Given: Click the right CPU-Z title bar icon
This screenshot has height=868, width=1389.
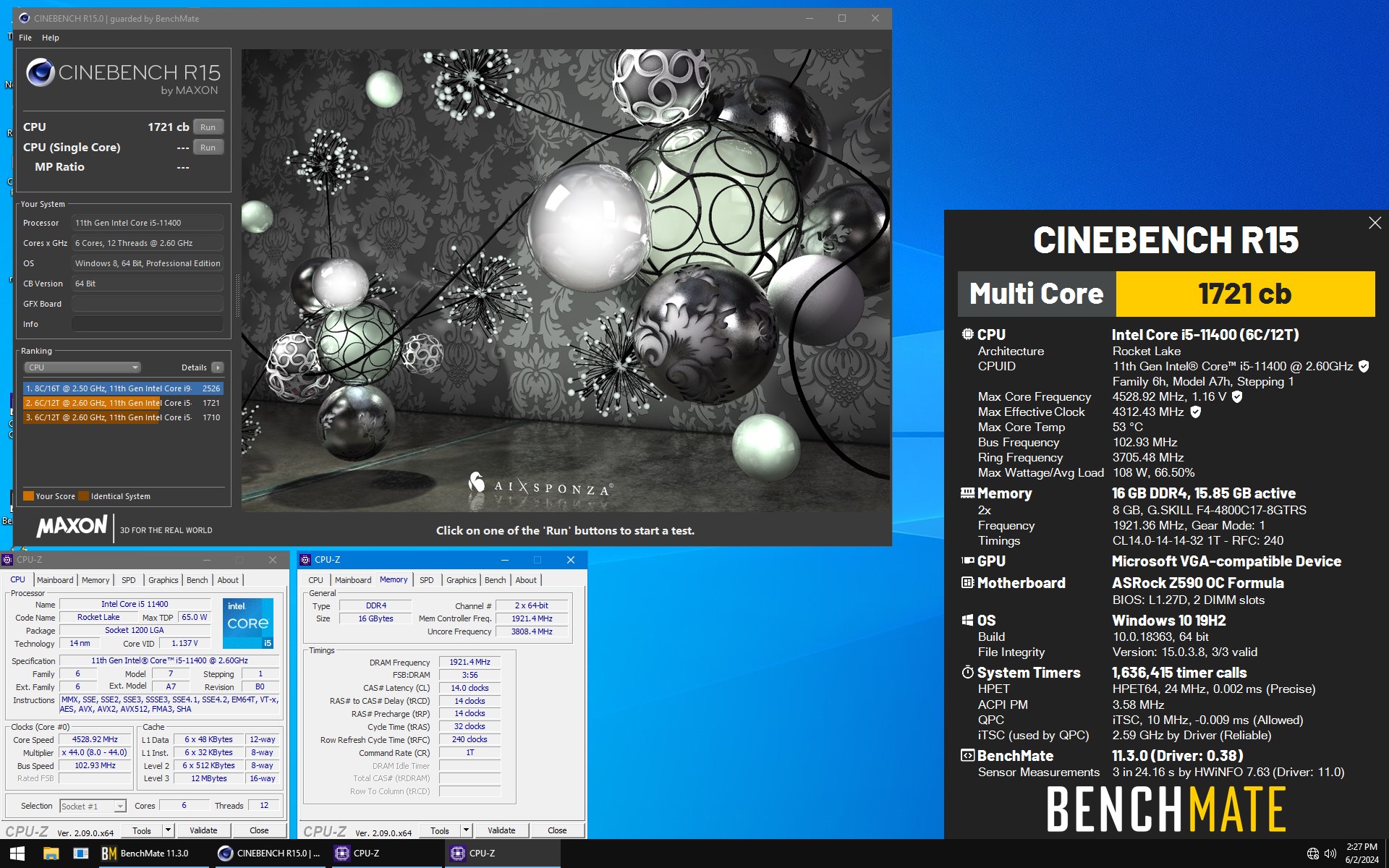Looking at the screenshot, I should [306, 560].
